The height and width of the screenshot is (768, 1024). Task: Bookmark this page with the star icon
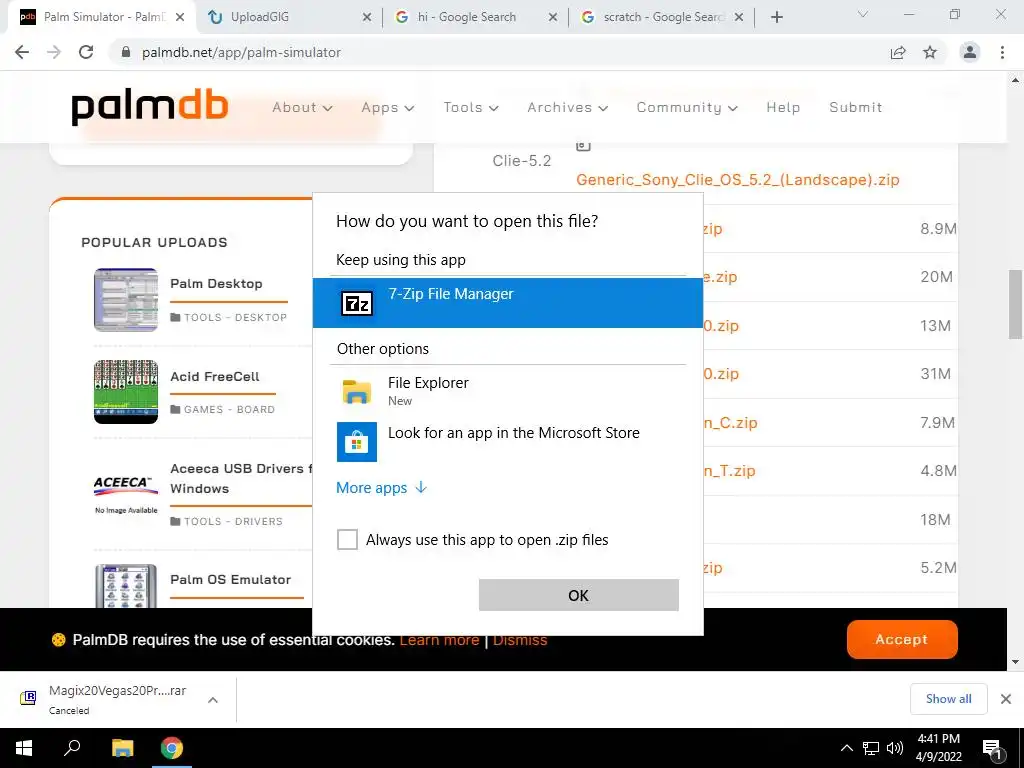click(x=930, y=52)
